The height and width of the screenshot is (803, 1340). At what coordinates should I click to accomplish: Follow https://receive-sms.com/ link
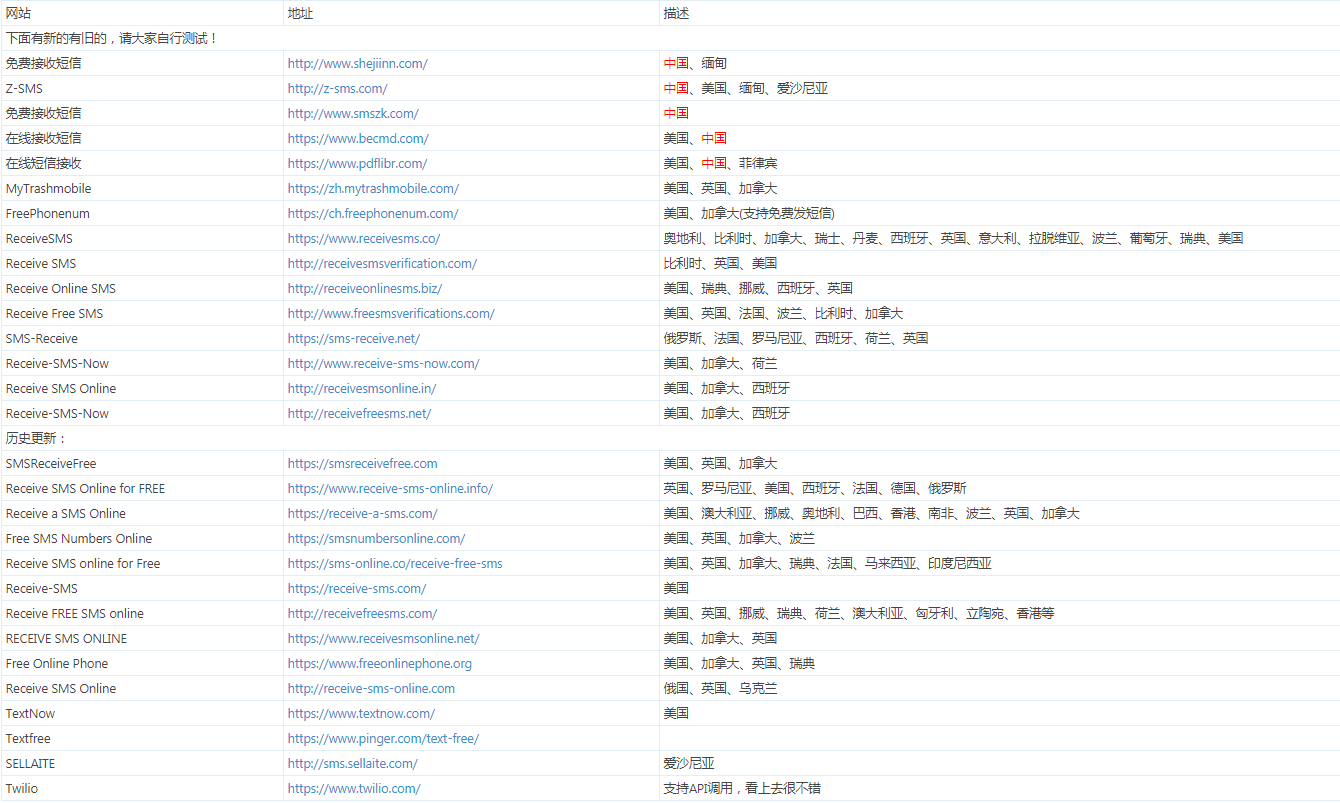[357, 588]
